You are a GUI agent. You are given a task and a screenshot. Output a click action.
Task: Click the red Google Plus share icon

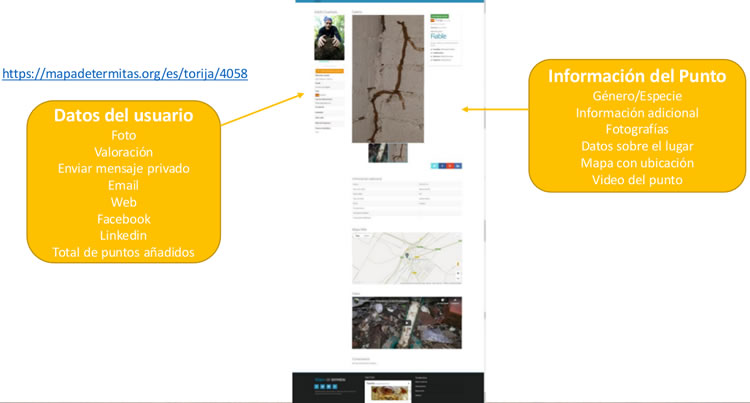(451, 165)
